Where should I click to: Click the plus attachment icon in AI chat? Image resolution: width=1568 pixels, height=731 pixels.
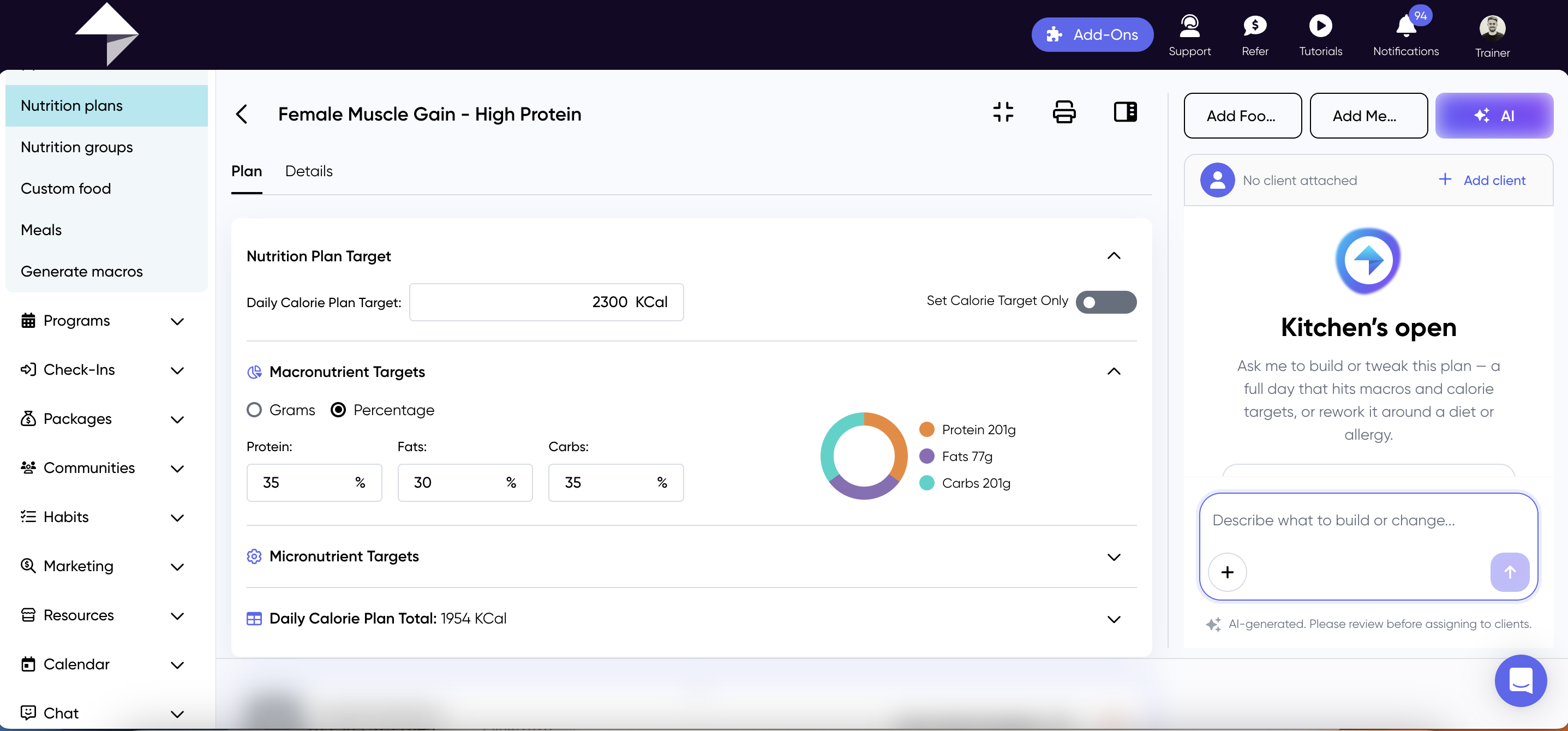[1226, 572]
